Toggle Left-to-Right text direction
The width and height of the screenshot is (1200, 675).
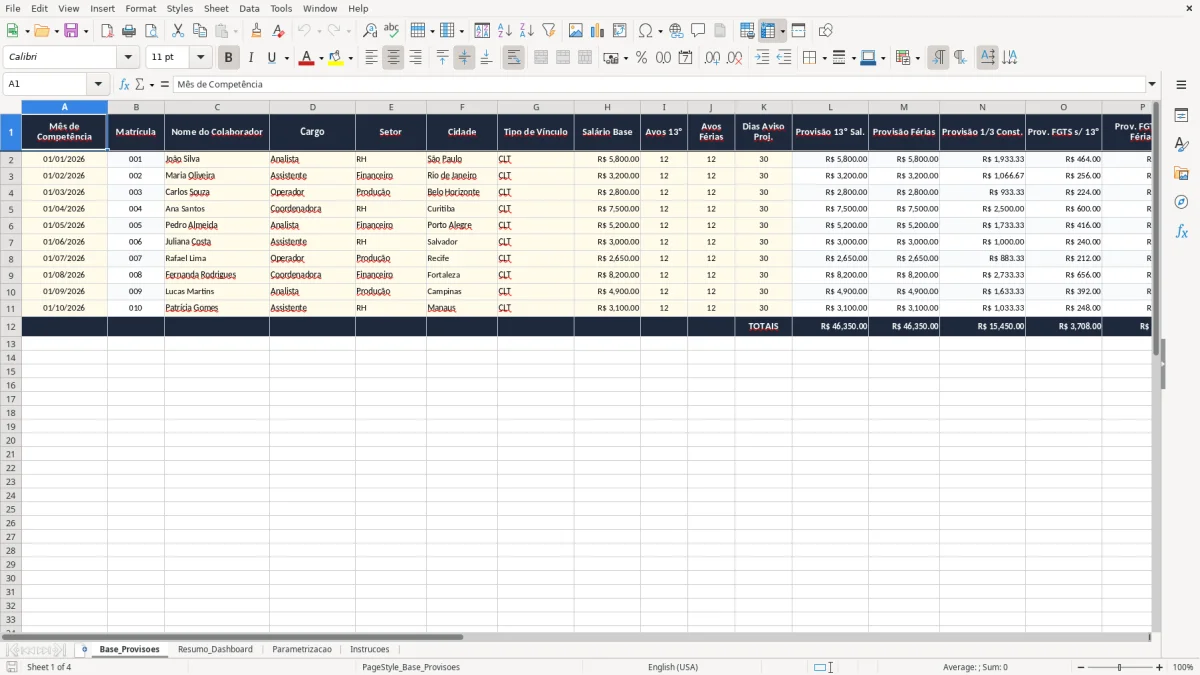938,58
